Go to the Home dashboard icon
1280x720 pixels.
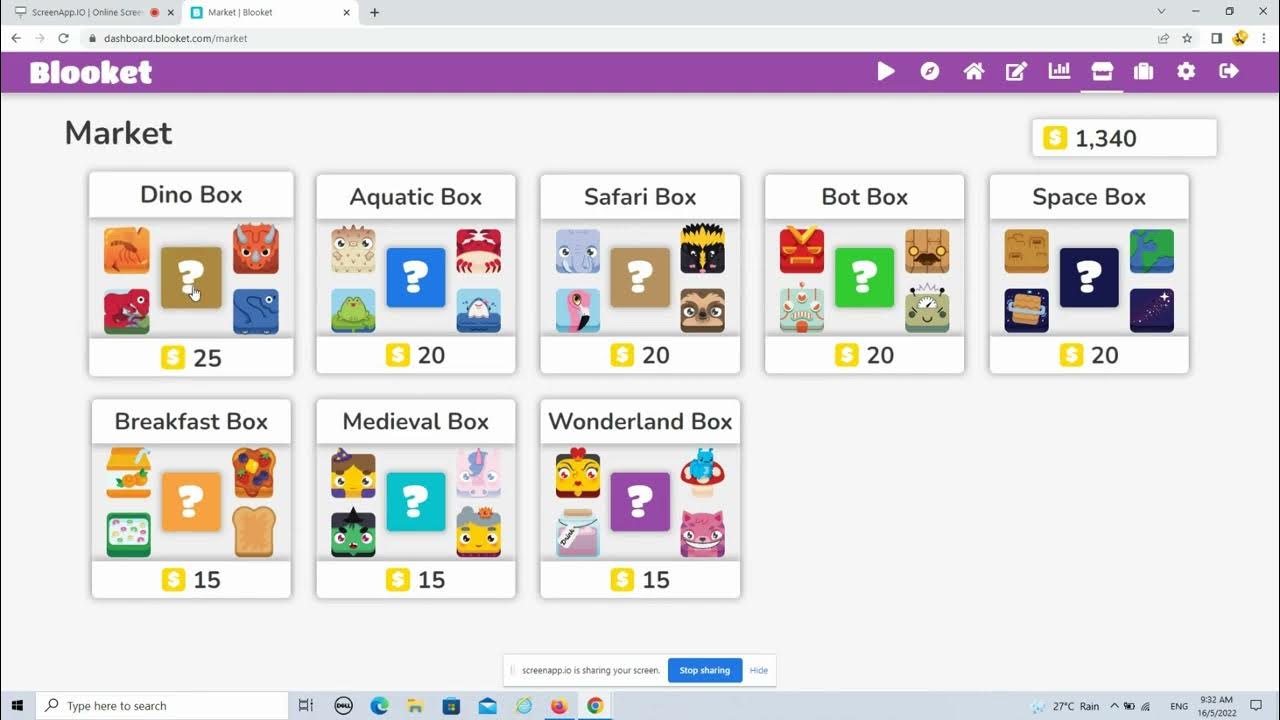973,71
